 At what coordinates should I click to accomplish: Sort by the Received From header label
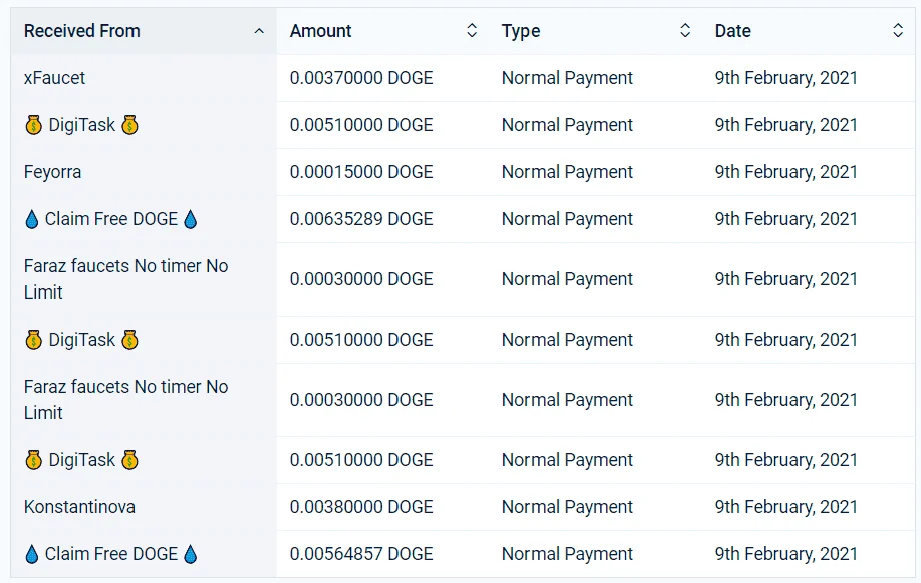coord(82,31)
